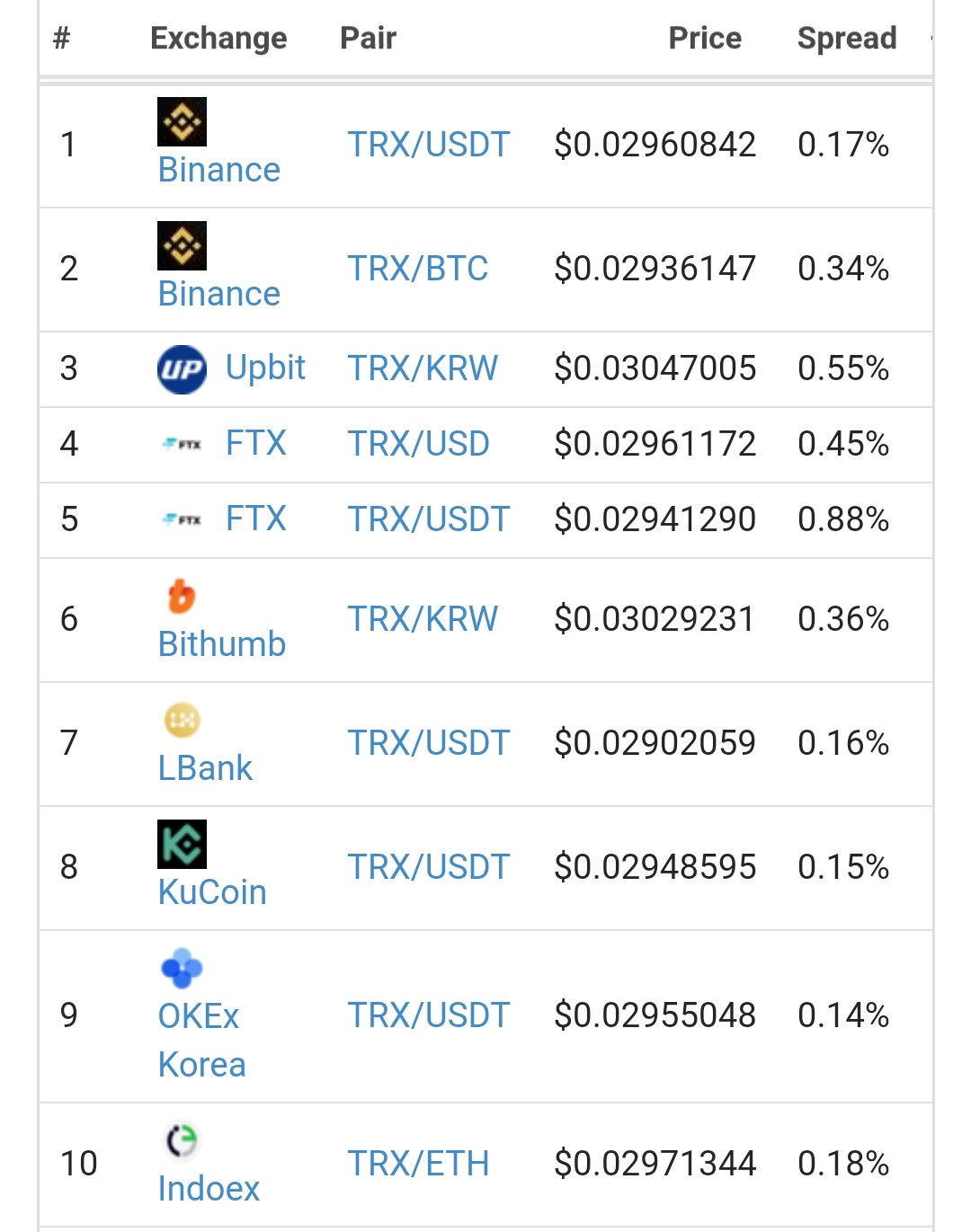Click the OKEx Korea blue logo

click(182, 968)
